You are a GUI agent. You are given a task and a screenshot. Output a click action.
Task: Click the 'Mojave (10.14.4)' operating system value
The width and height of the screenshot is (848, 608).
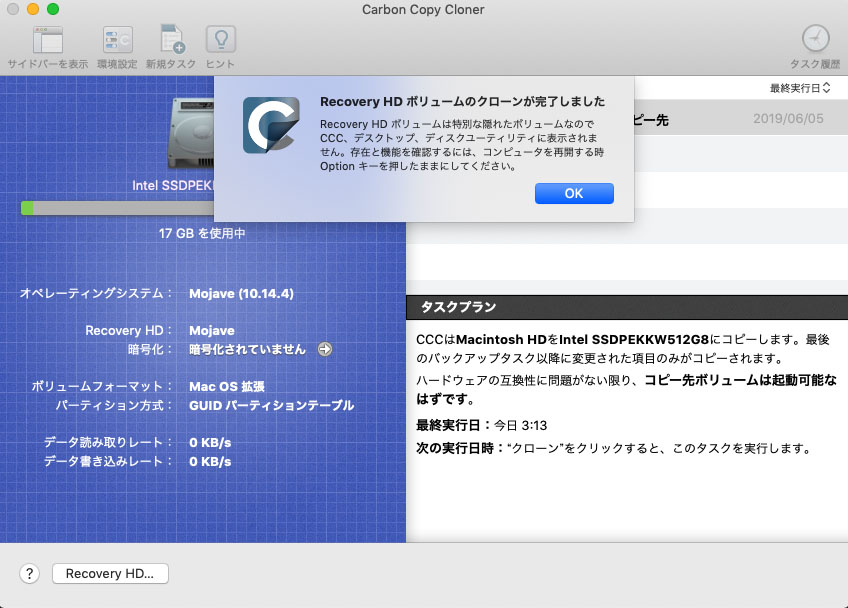tap(241, 294)
